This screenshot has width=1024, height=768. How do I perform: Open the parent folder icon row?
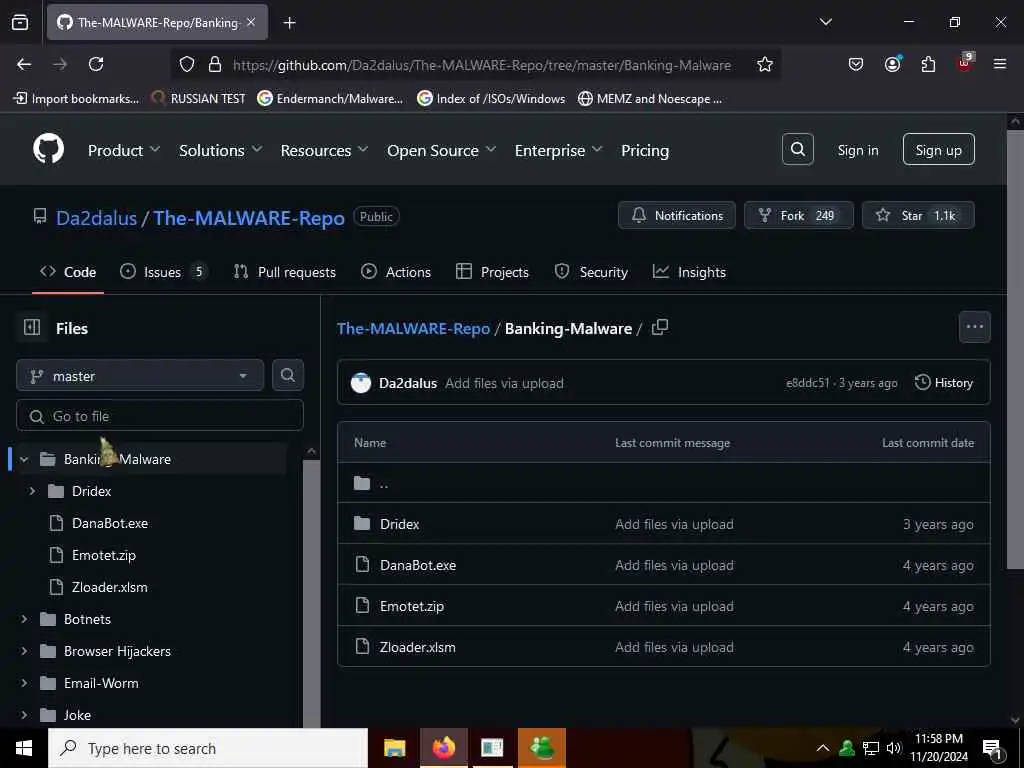tap(664, 483)
